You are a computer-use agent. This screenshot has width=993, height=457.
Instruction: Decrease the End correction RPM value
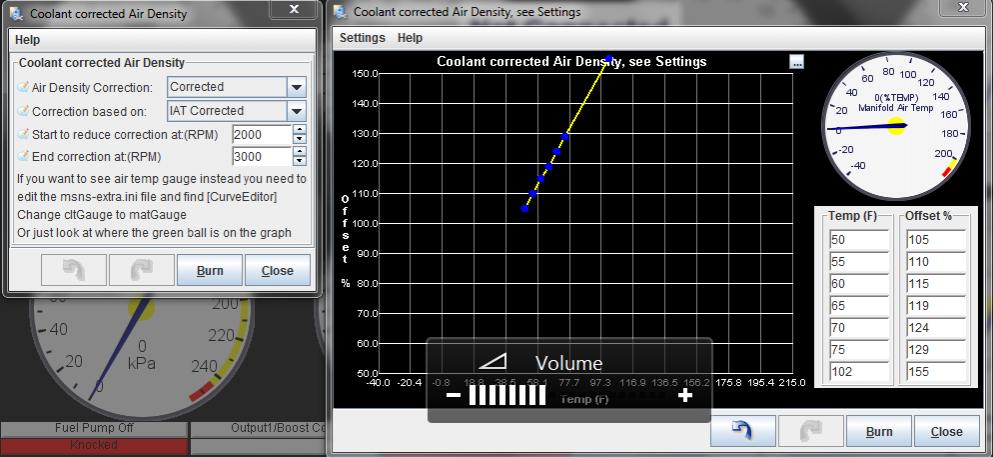click(x=300, y=162)
